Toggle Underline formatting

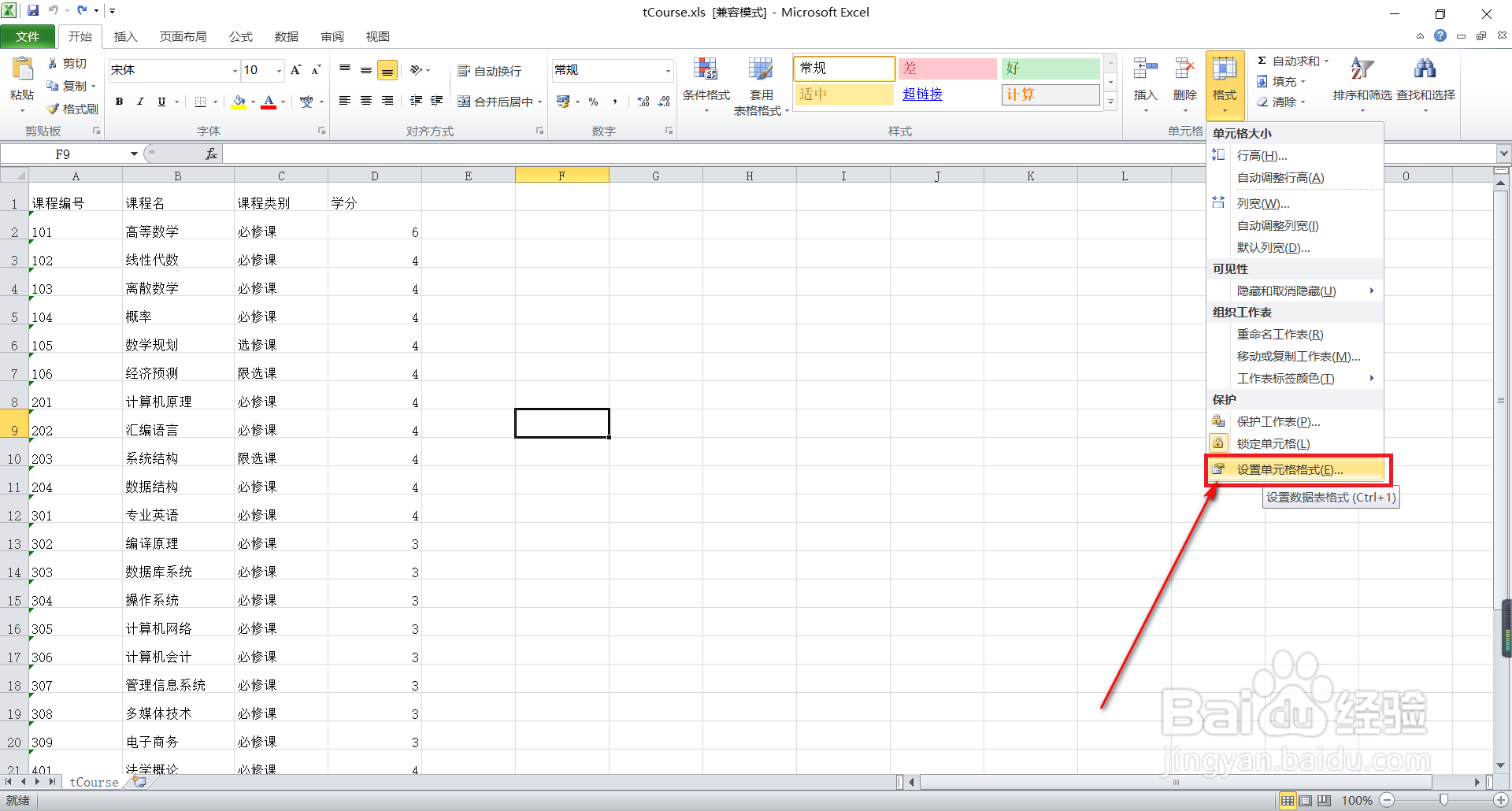click(161, 102)
